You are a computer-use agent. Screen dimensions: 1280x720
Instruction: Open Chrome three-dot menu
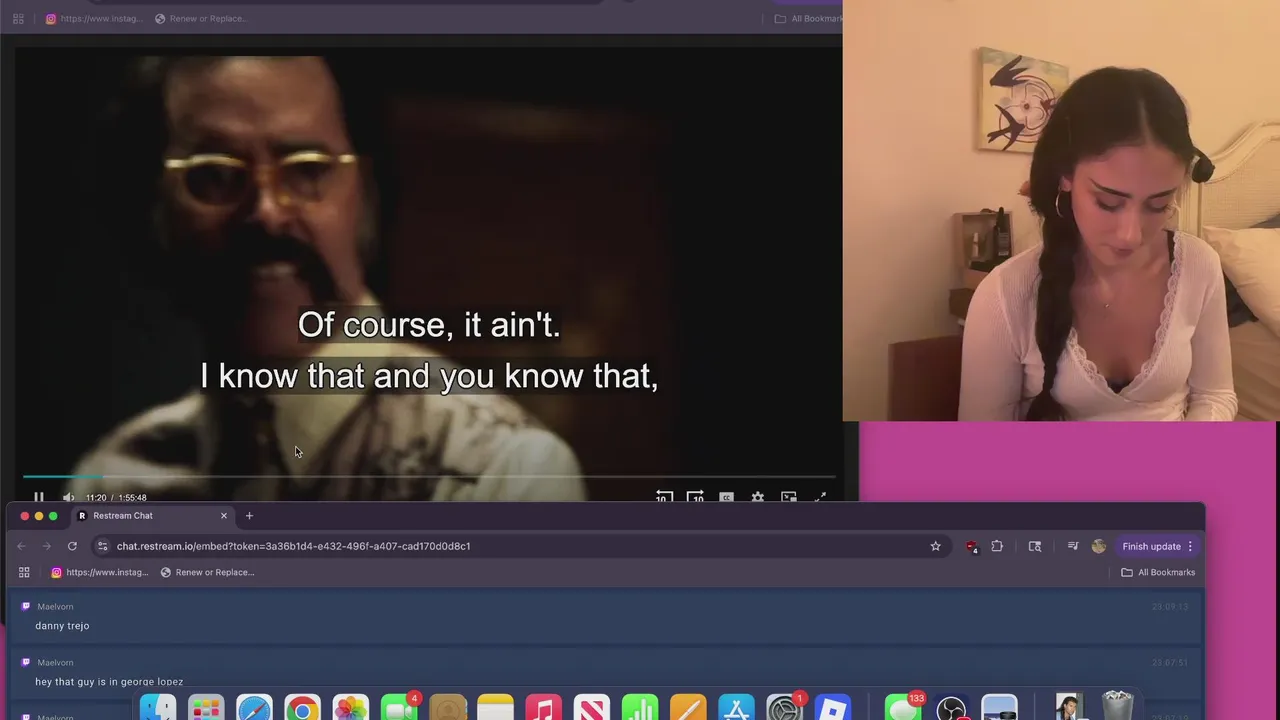tap(1190, 546)
